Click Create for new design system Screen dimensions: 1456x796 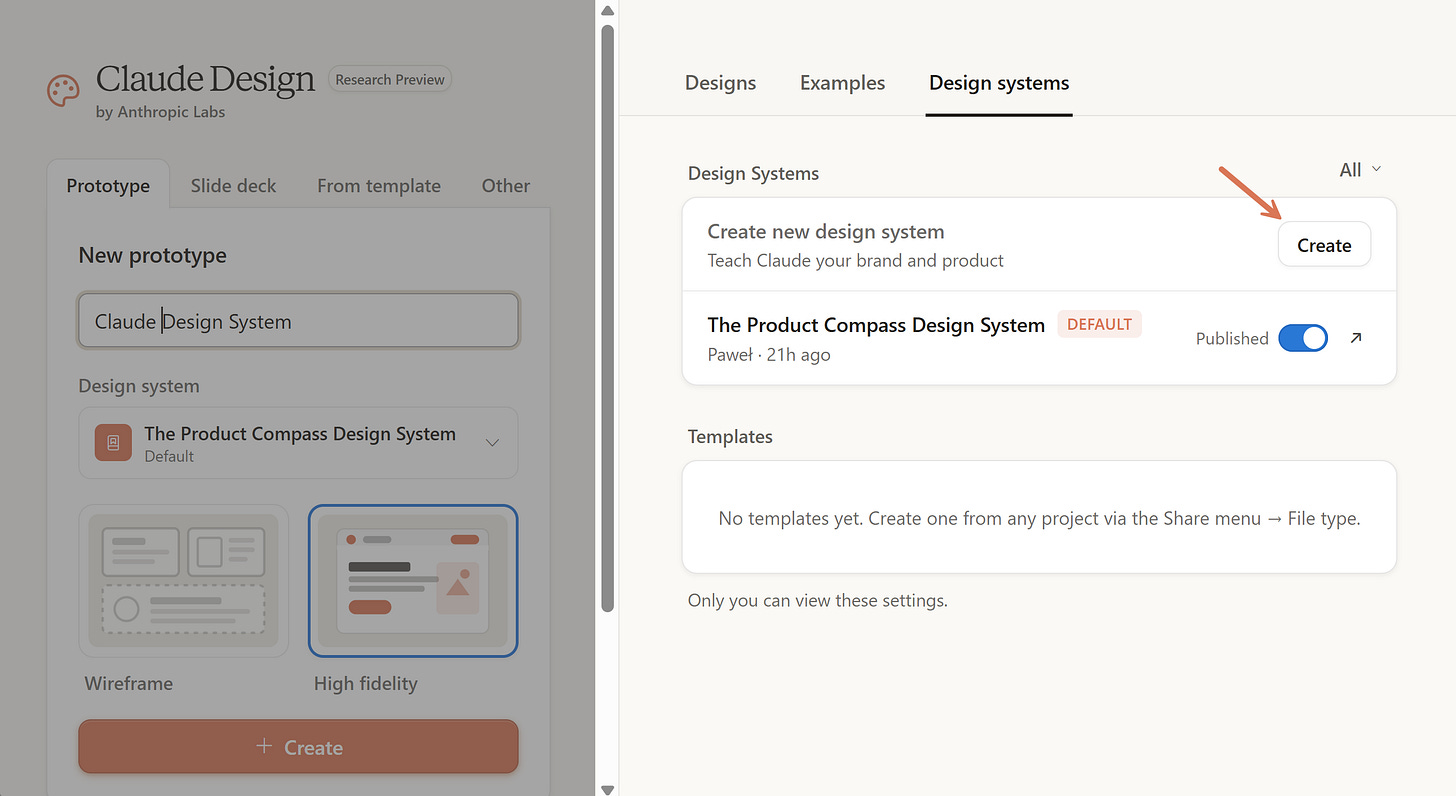pos(1324,245)
